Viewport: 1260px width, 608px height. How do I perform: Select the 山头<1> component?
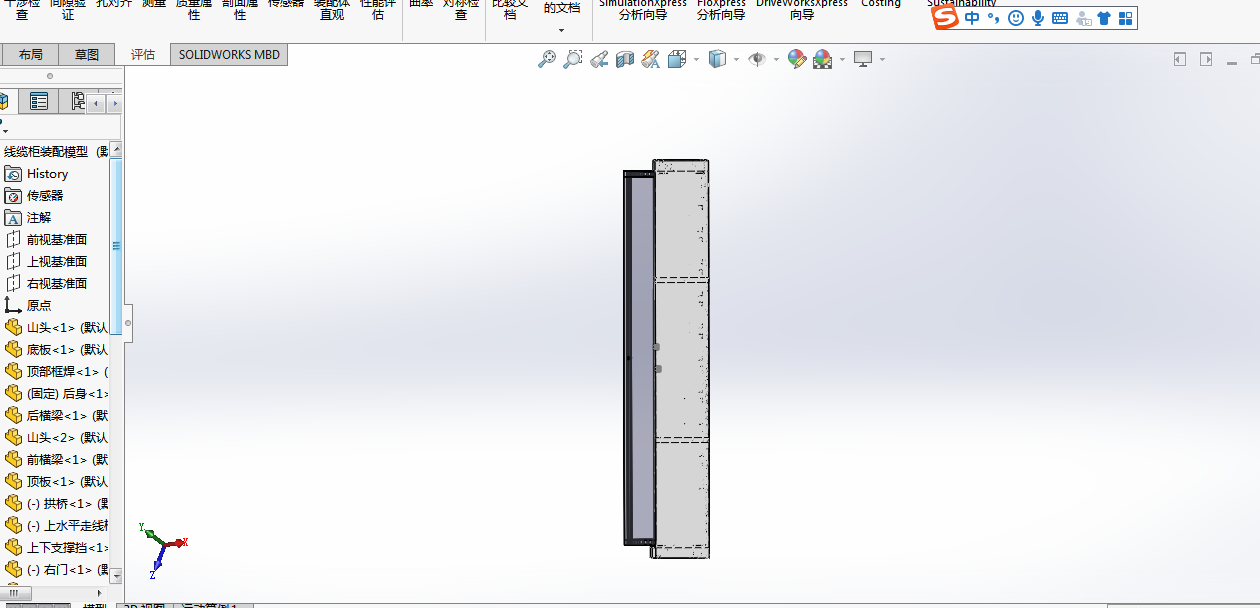tap(57, 327)
